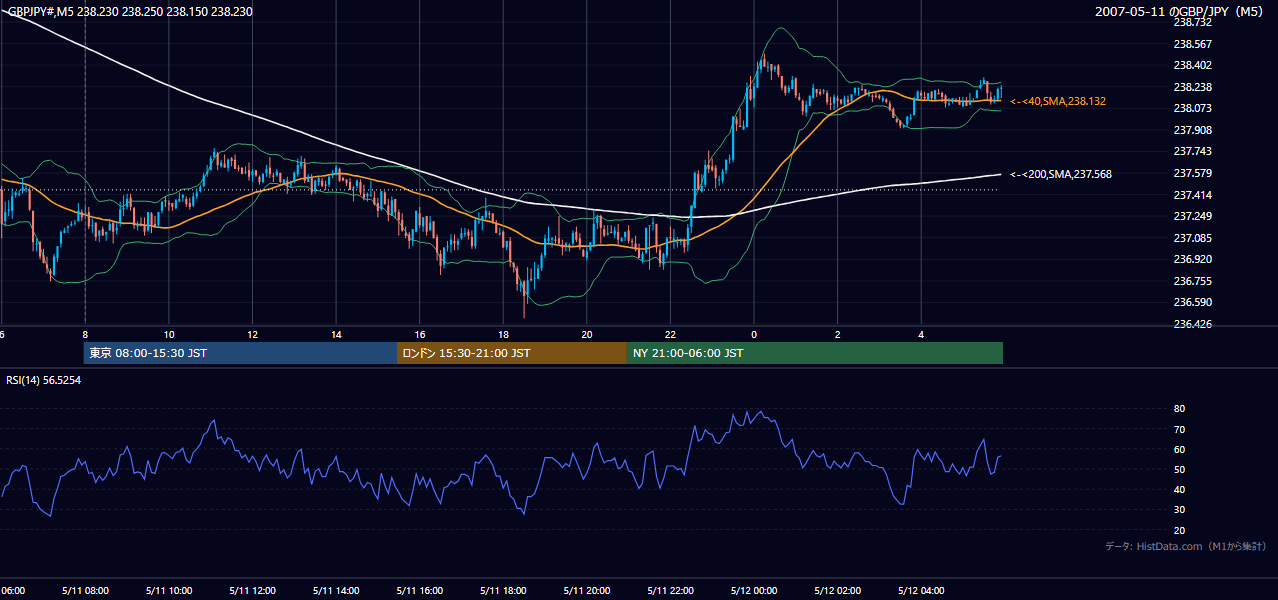The image size is (1278, 600).
Task: Click the hour 10 tick under price chart
Action: 168,334
